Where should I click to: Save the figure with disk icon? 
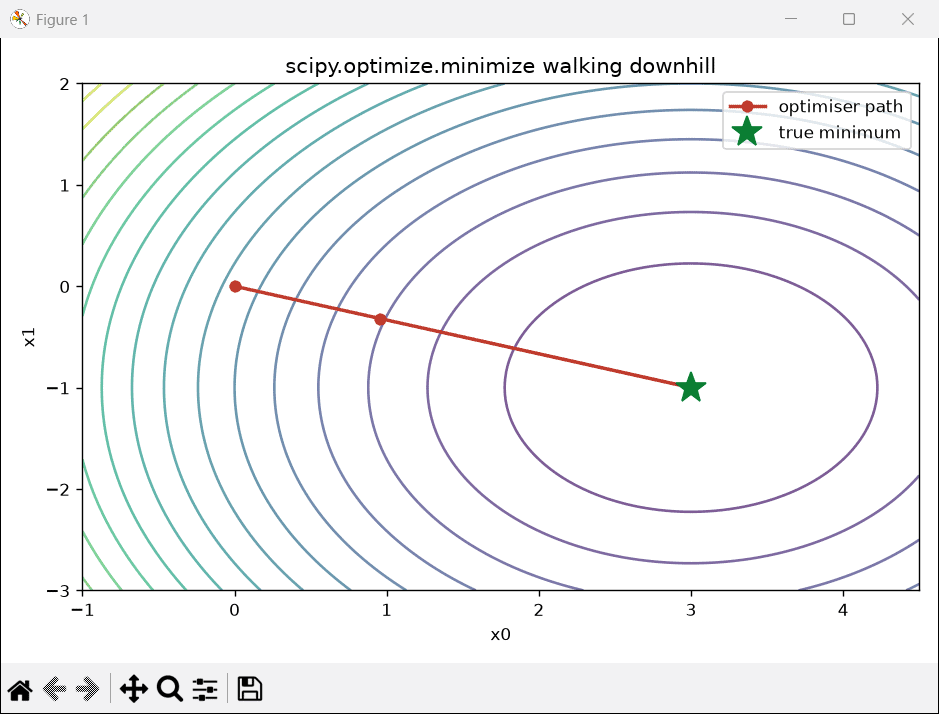250,689
